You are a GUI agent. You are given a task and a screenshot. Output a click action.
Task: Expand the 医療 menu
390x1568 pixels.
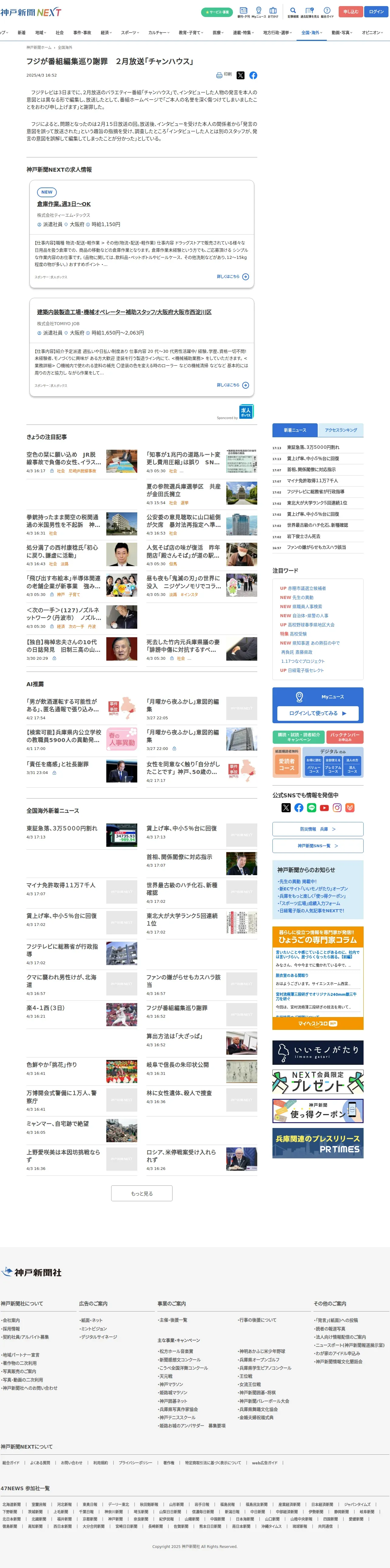[218, 33]
